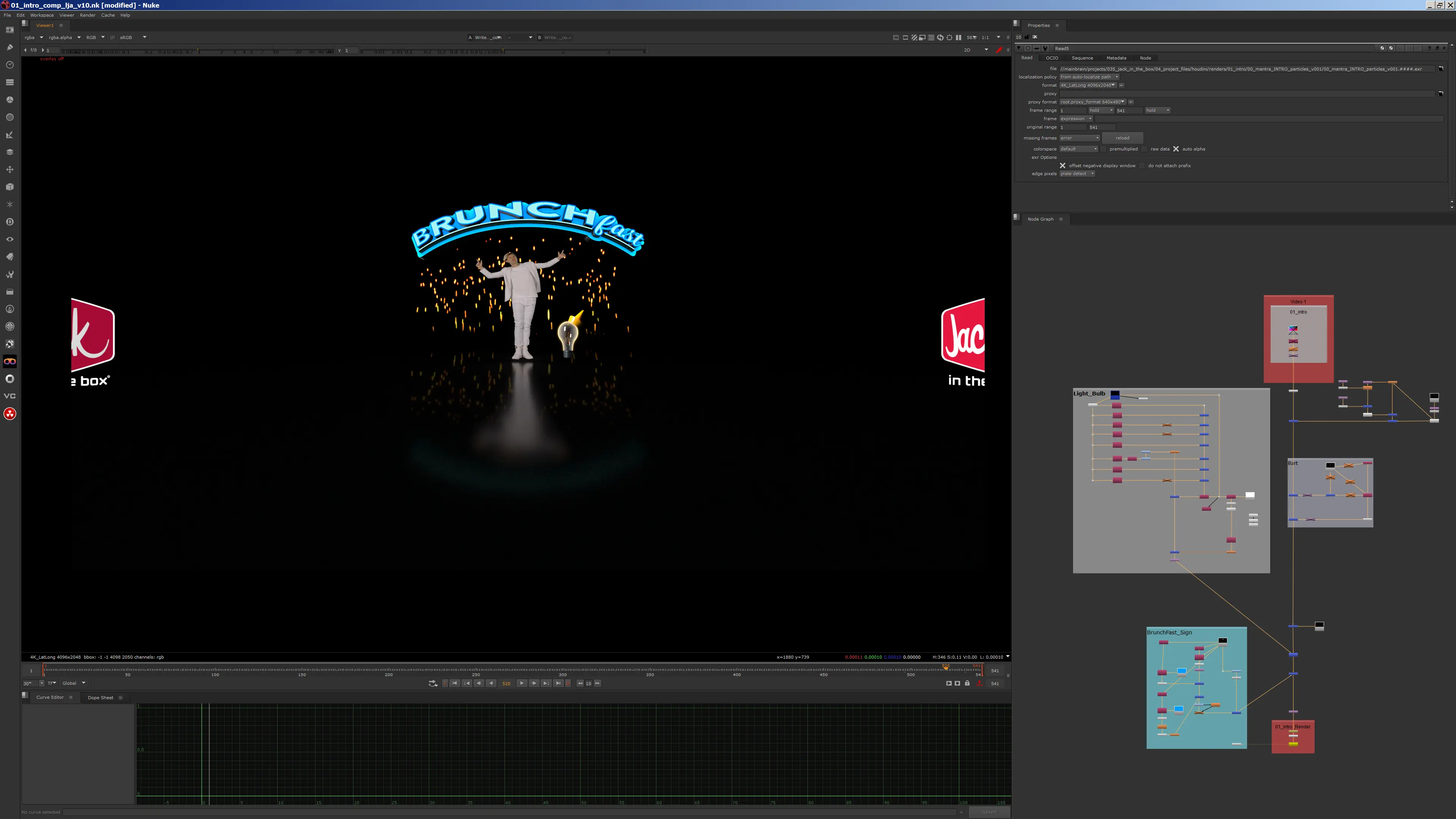Enable do not attach prefix checkbox
The height and width of the screenshot is (819, 1456).
point(1142,166)
